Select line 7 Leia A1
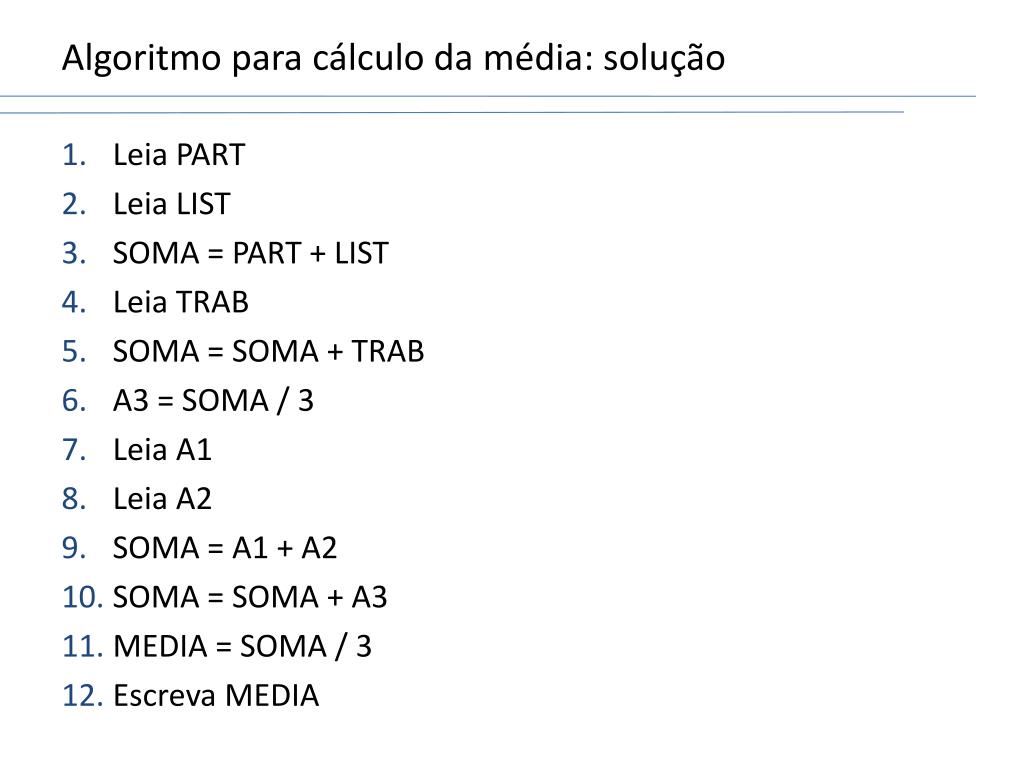Screen dimensions: 1024x768 [163, 450]
